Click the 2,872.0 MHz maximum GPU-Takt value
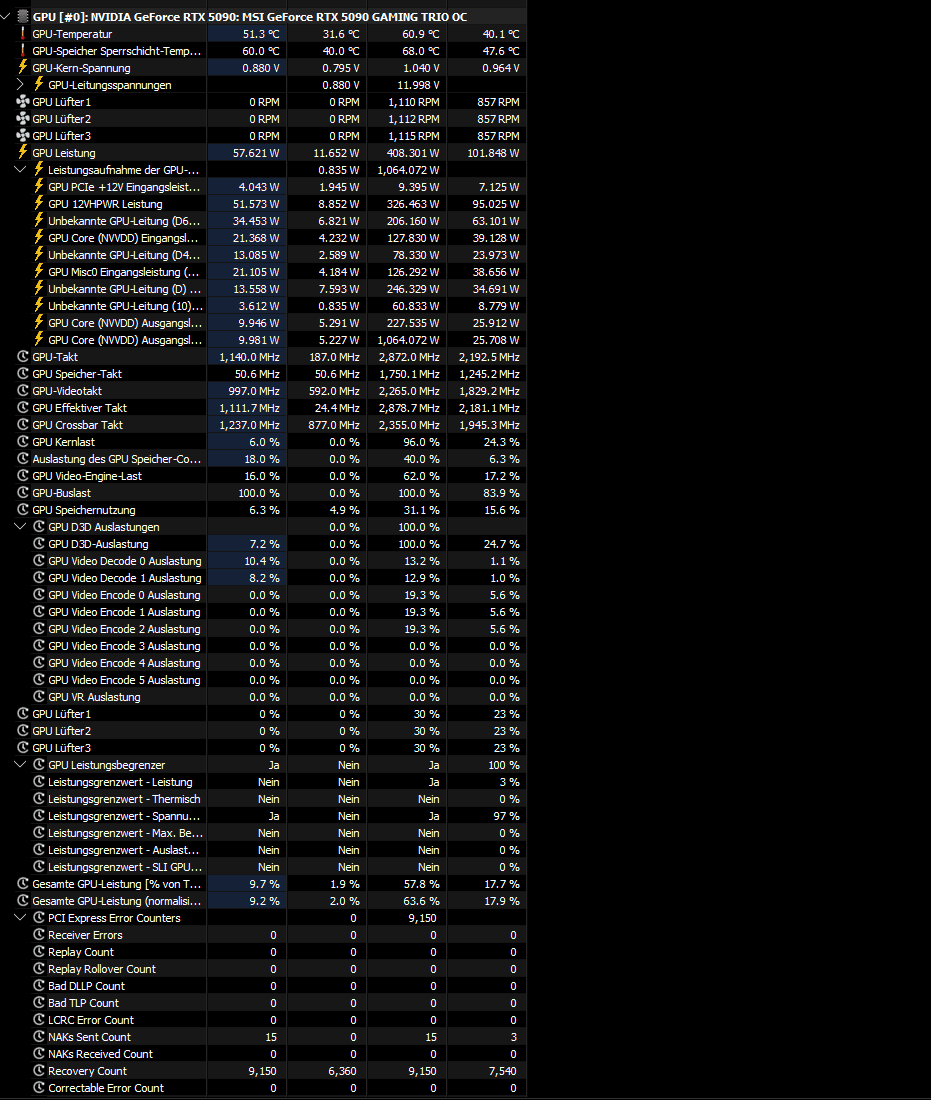Viewport: 931px width, 1100px height. click(x=409, y=356)
